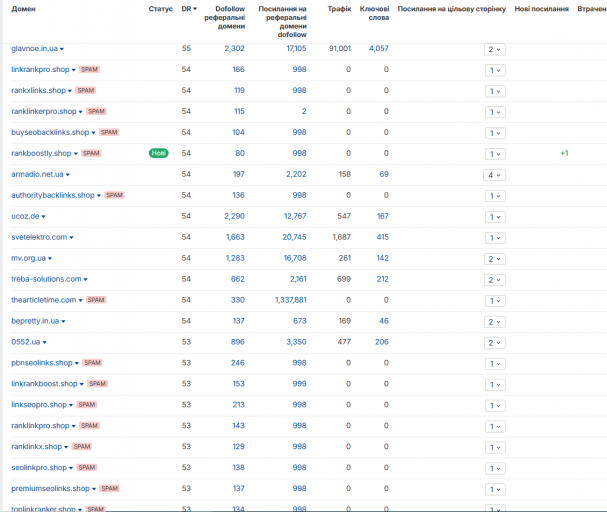Expand target page dropdown for ucoz.de row
This screenshot has width=607, height=512.
click(x=495, y=217)
